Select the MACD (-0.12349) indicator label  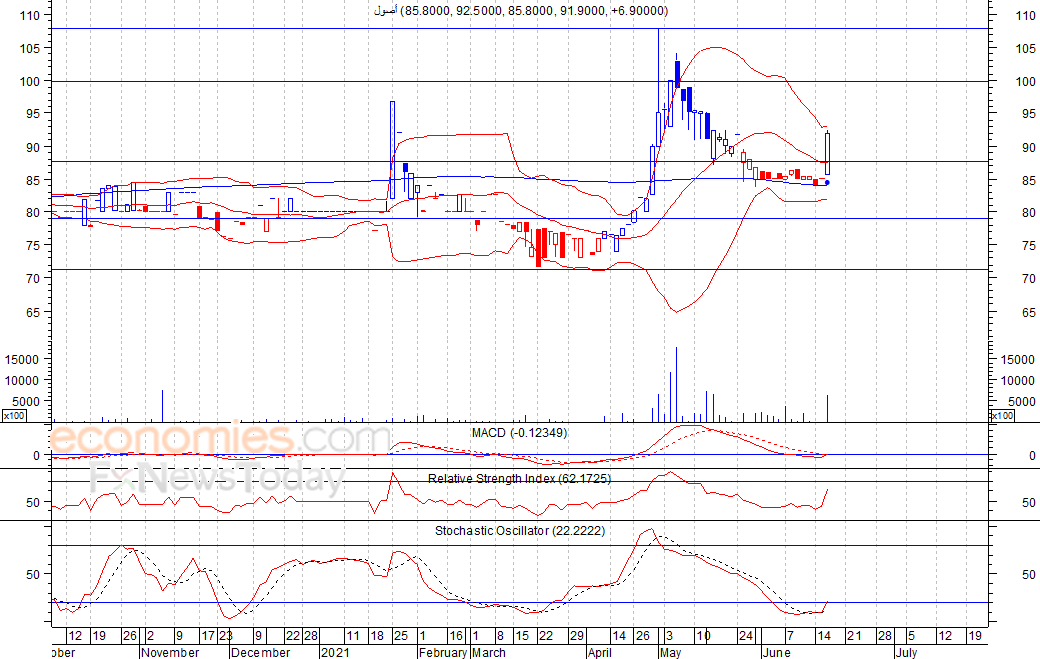(519, 432)
